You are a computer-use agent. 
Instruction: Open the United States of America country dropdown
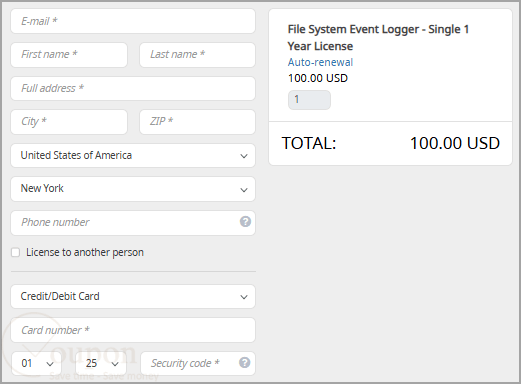(x=133, y=156)
